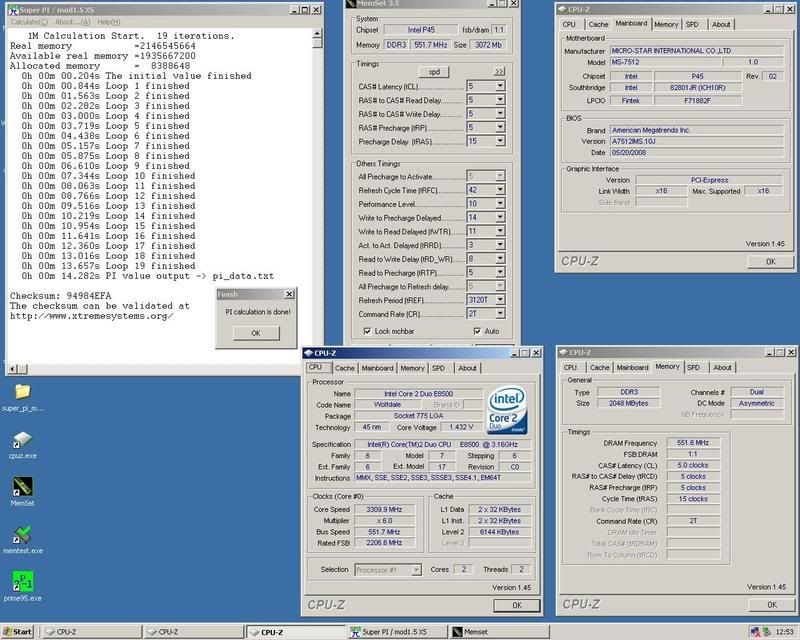Open the Calculate menu in Super PI
Screen dimensions: 800x640
pyautogui.click(x=25, y=21)
